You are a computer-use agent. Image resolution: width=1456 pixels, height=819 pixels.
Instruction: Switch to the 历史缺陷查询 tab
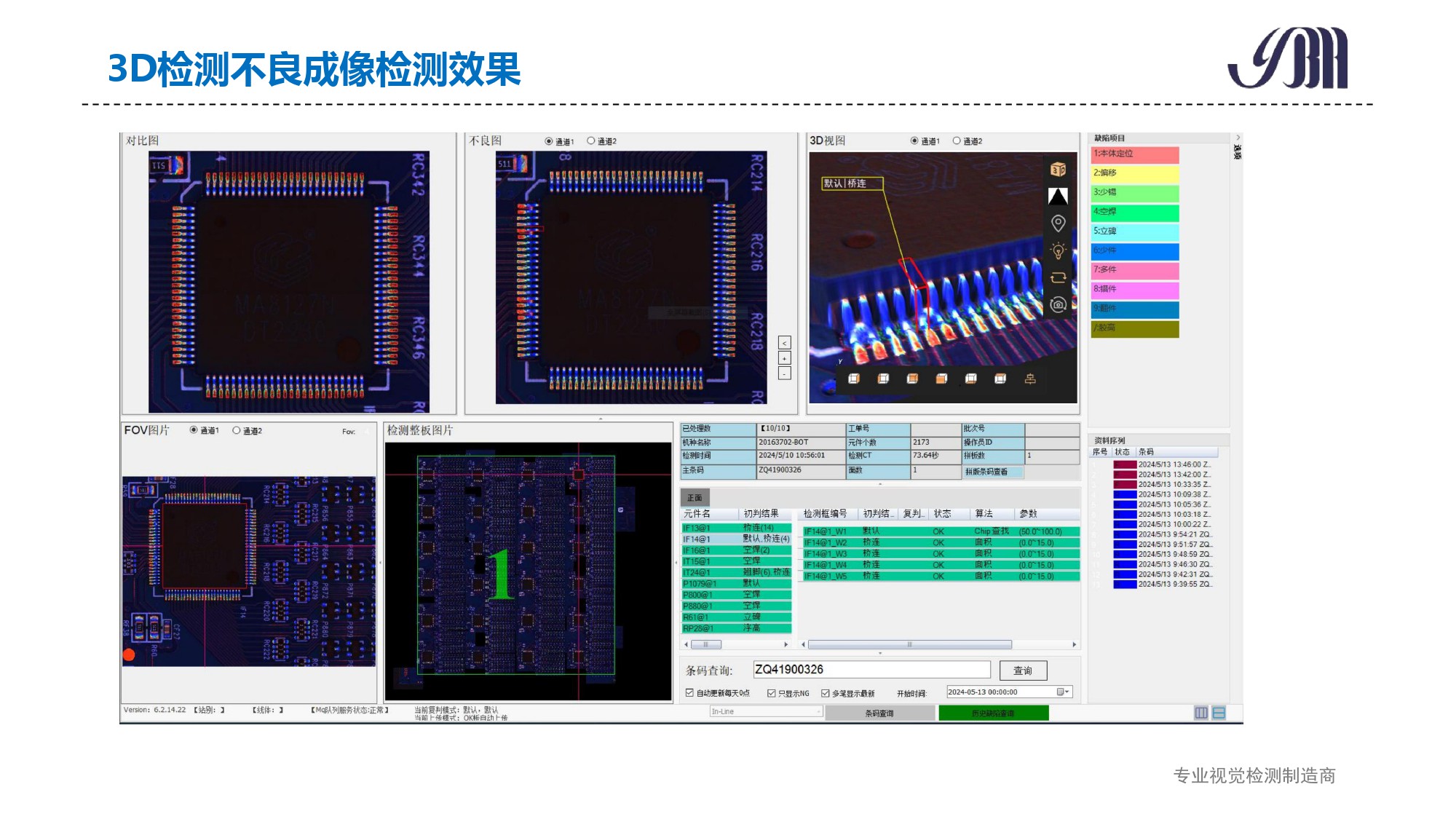click(993, 713)
